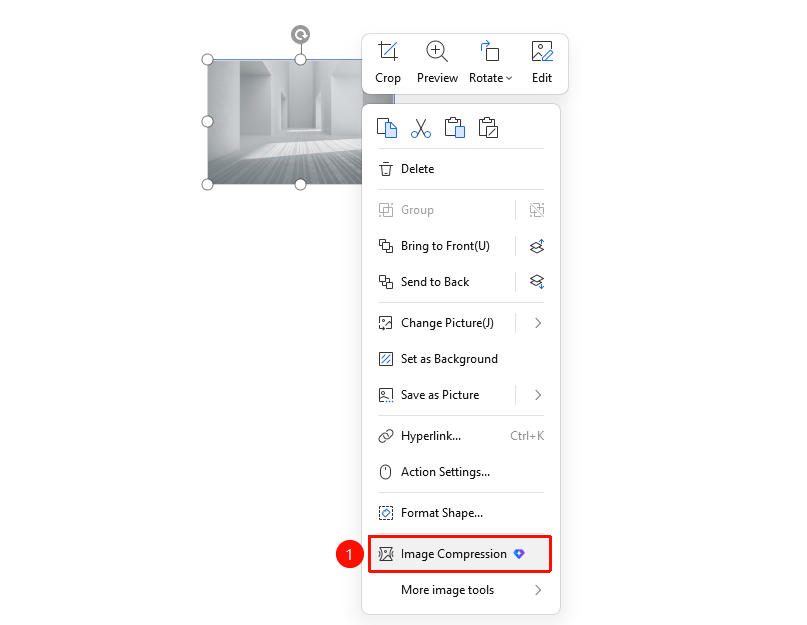Click the Bring Forward layer icon
This screenshot has height=625, width=807.
(x=537, y=246)
